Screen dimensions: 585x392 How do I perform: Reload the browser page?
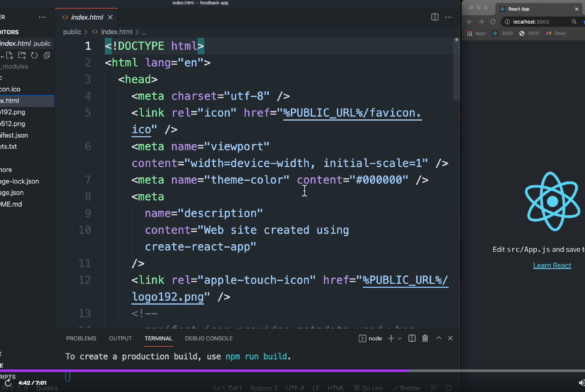493,22
